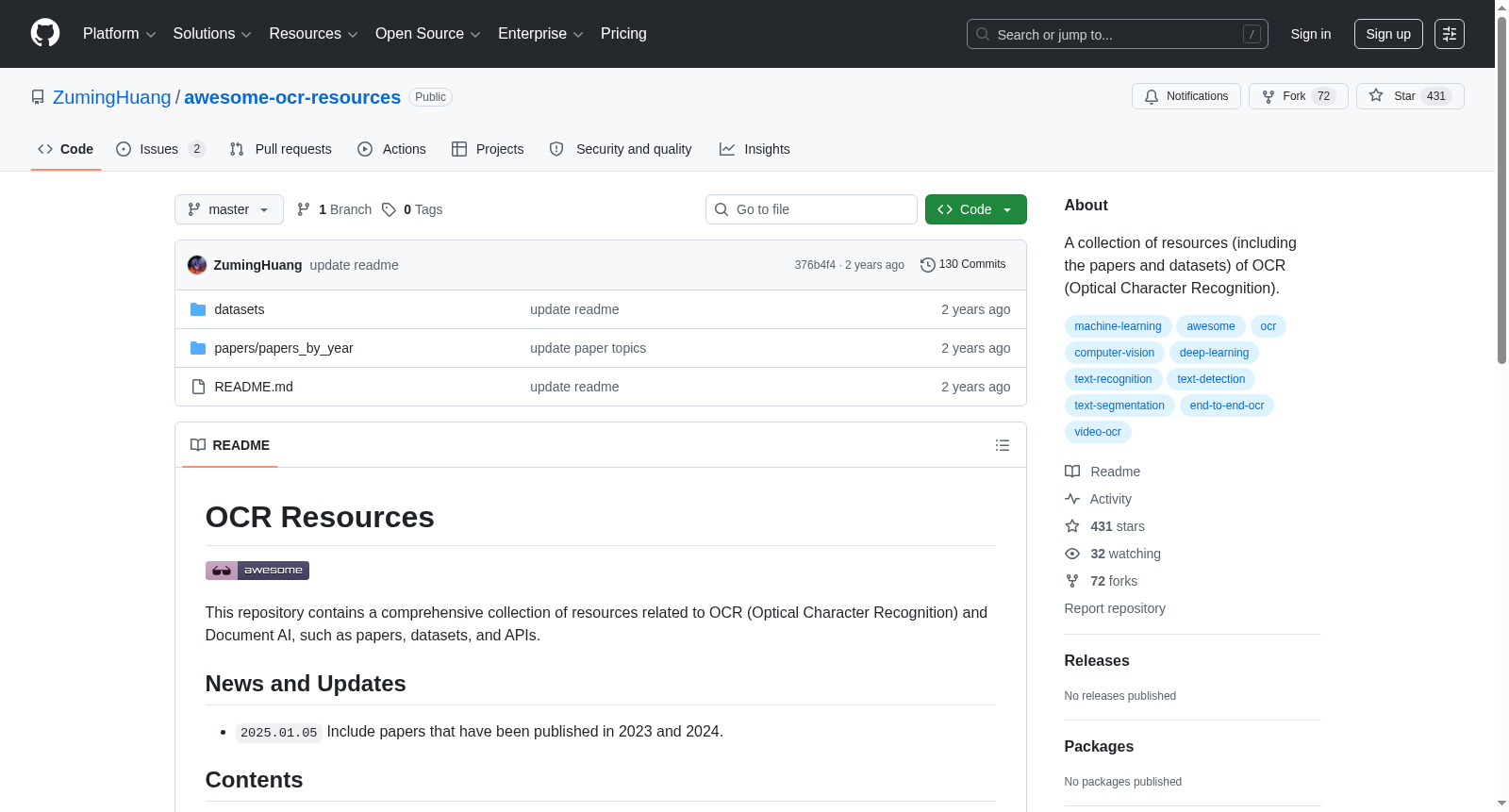Viewport: 1509px width, 812px height.
Task: Click ZumingHuang's avatar in commit row
Action: pyautogui.click(x=197, y=265)
